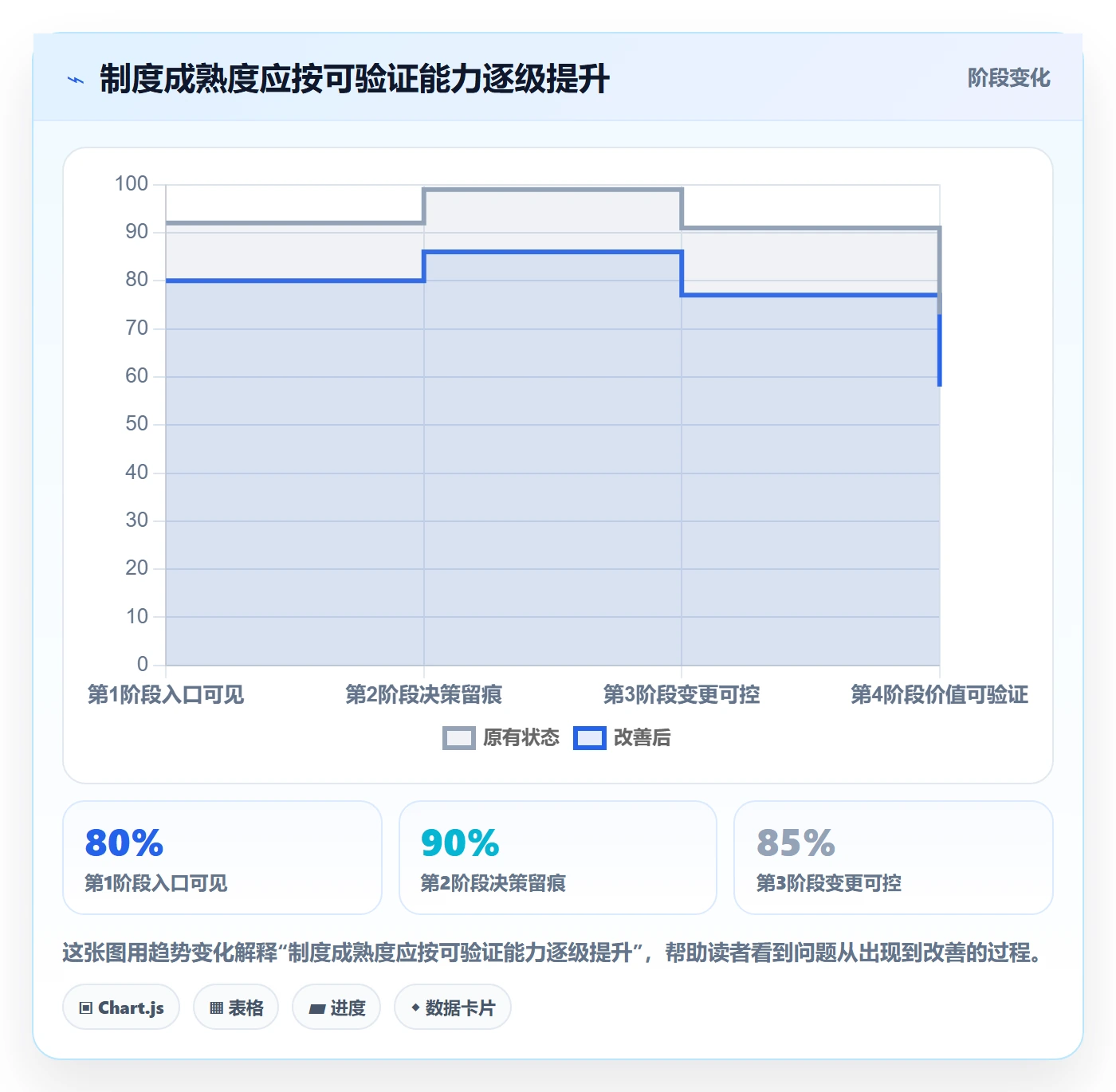
Task: Click the lightning icon beside the title
Action: click(76, 80)
